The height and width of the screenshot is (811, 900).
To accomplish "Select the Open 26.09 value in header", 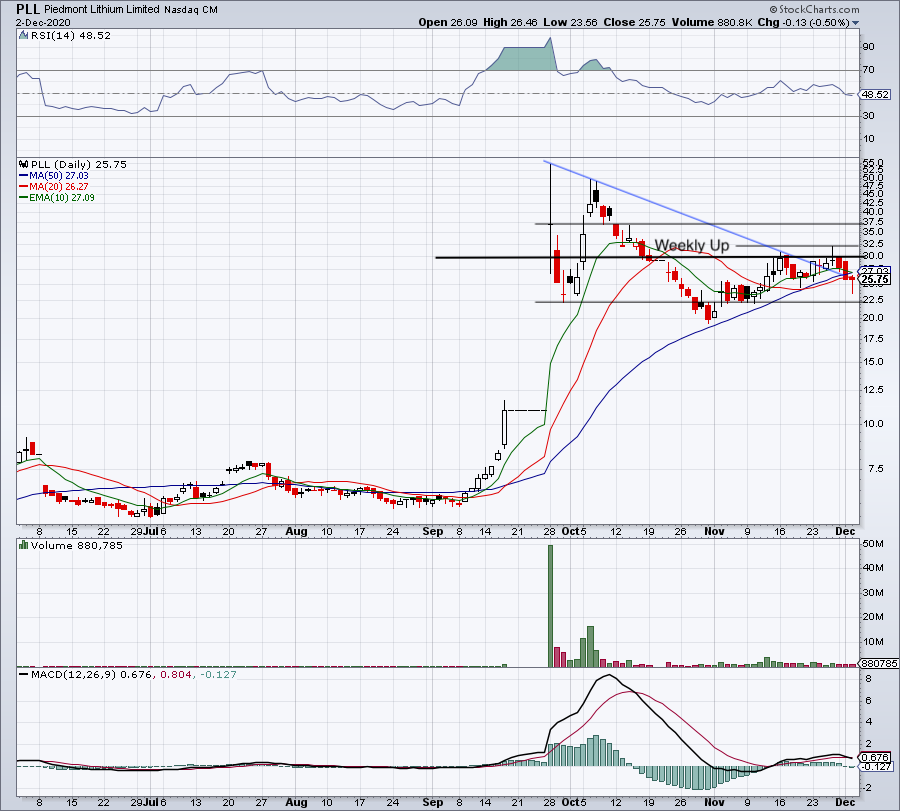I will click(448, 22).
